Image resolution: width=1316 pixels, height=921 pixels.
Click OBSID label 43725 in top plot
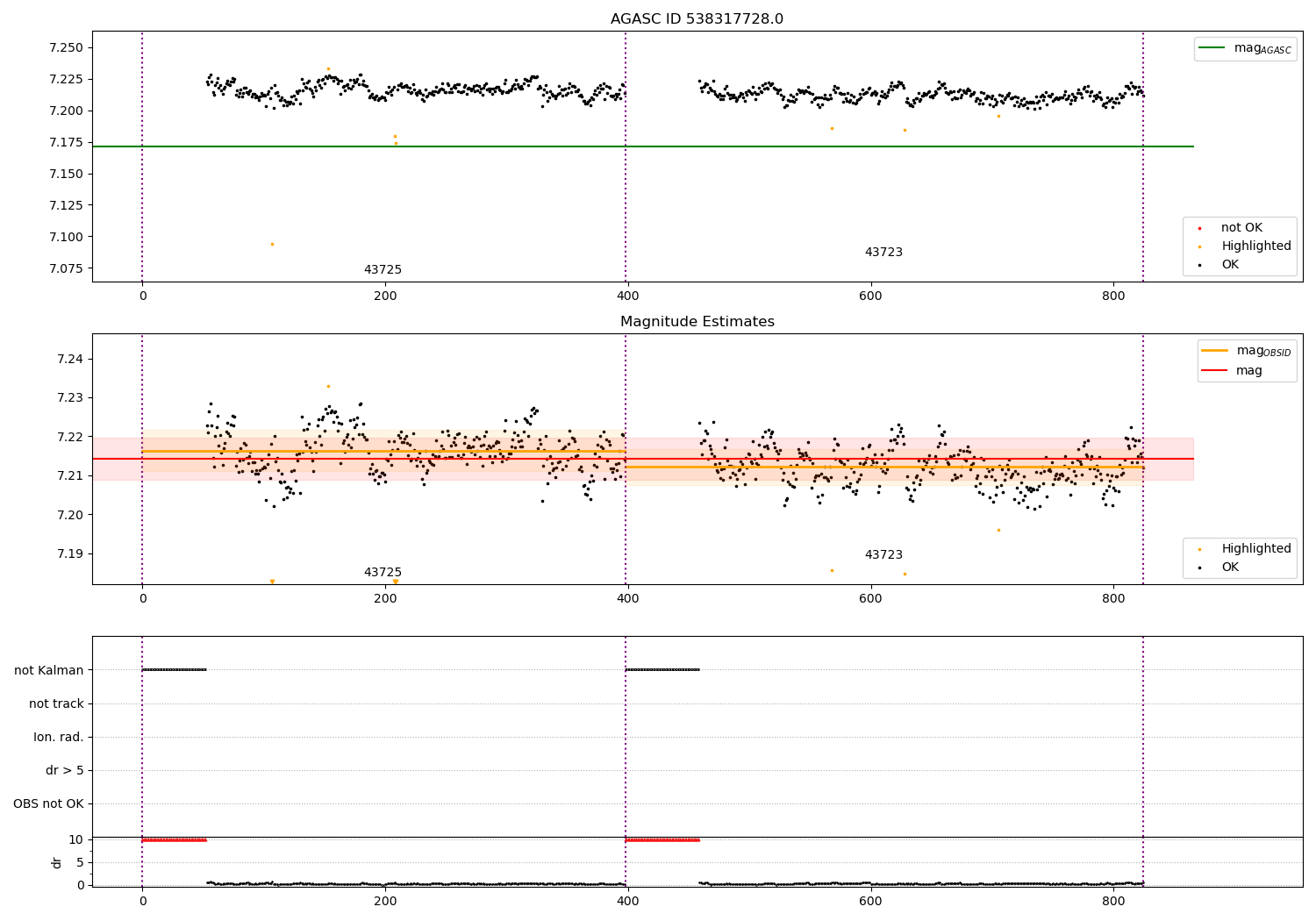383,270
